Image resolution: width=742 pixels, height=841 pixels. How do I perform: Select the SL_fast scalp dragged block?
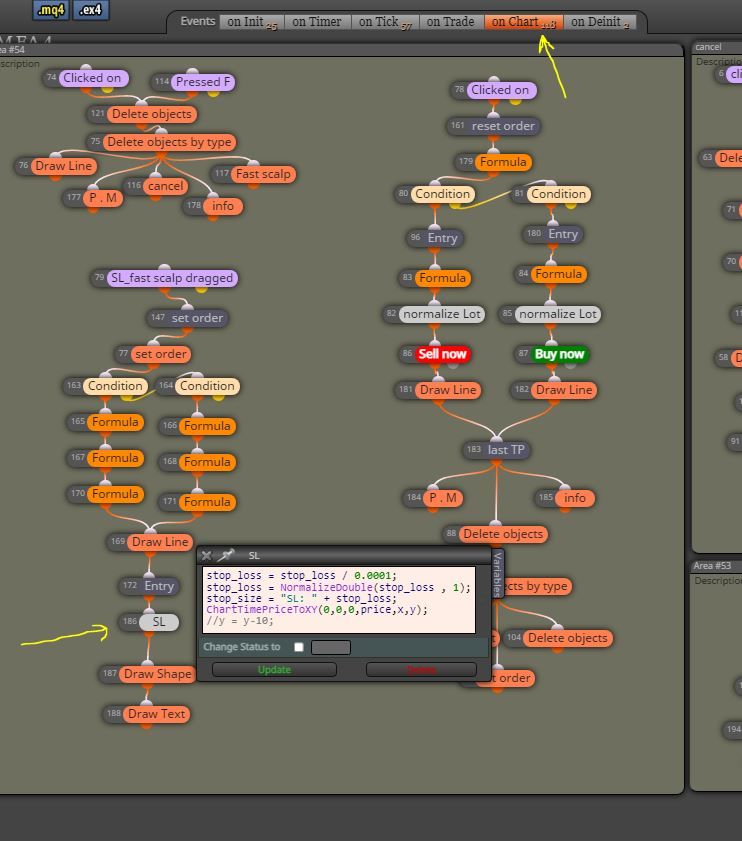coord(172,278)
